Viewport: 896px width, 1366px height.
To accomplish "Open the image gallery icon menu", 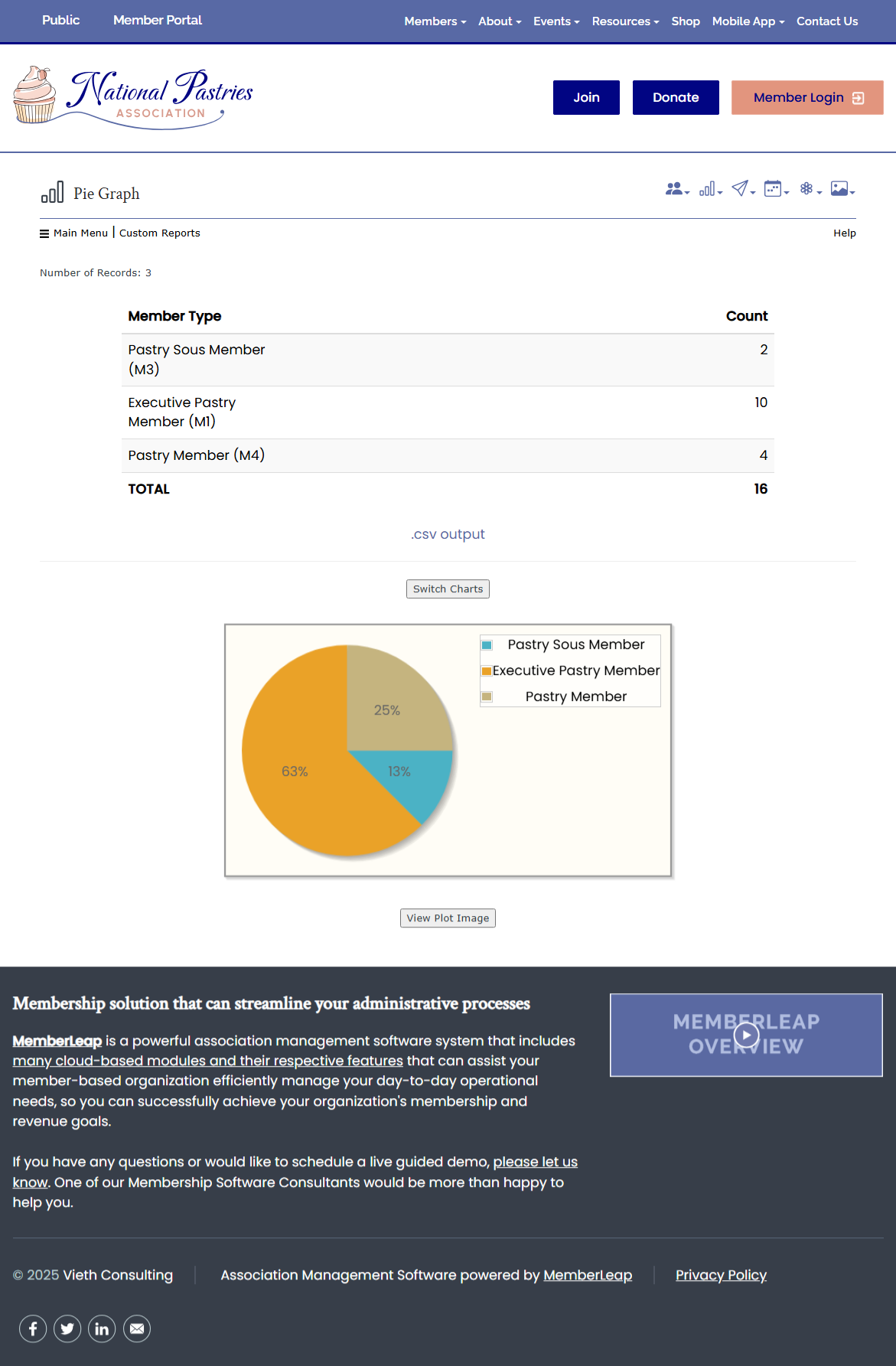I will 842,189.
